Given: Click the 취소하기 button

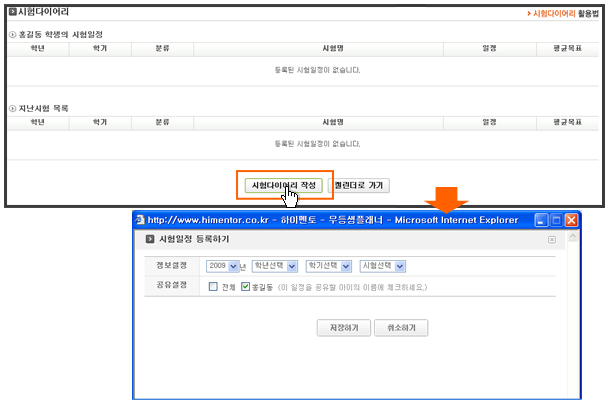Looking at the screenshot, I should coord(400,327).
